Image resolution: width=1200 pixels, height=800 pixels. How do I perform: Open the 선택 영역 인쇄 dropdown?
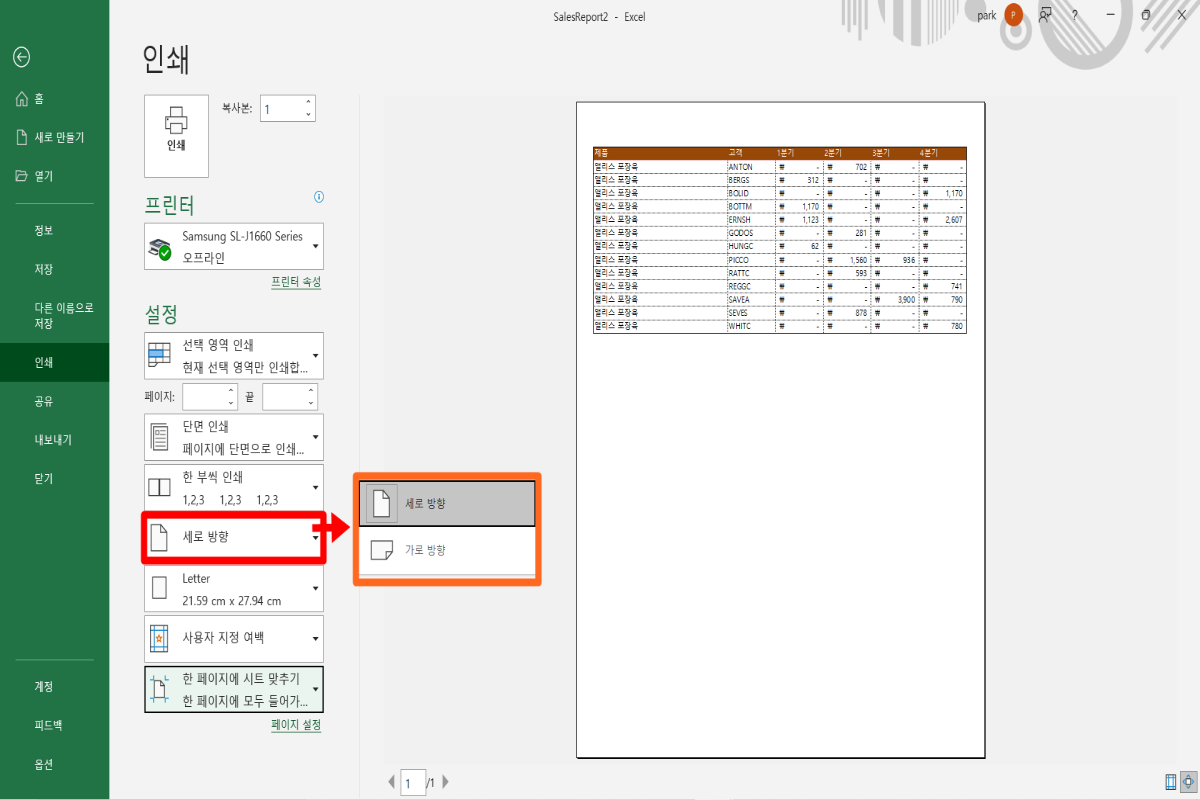234,355
